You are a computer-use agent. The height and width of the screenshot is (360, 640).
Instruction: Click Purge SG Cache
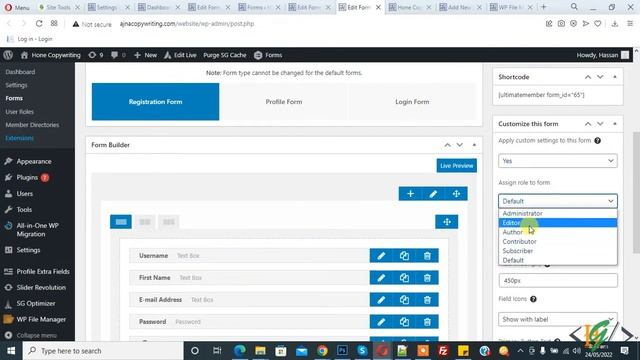click(225, 55)
